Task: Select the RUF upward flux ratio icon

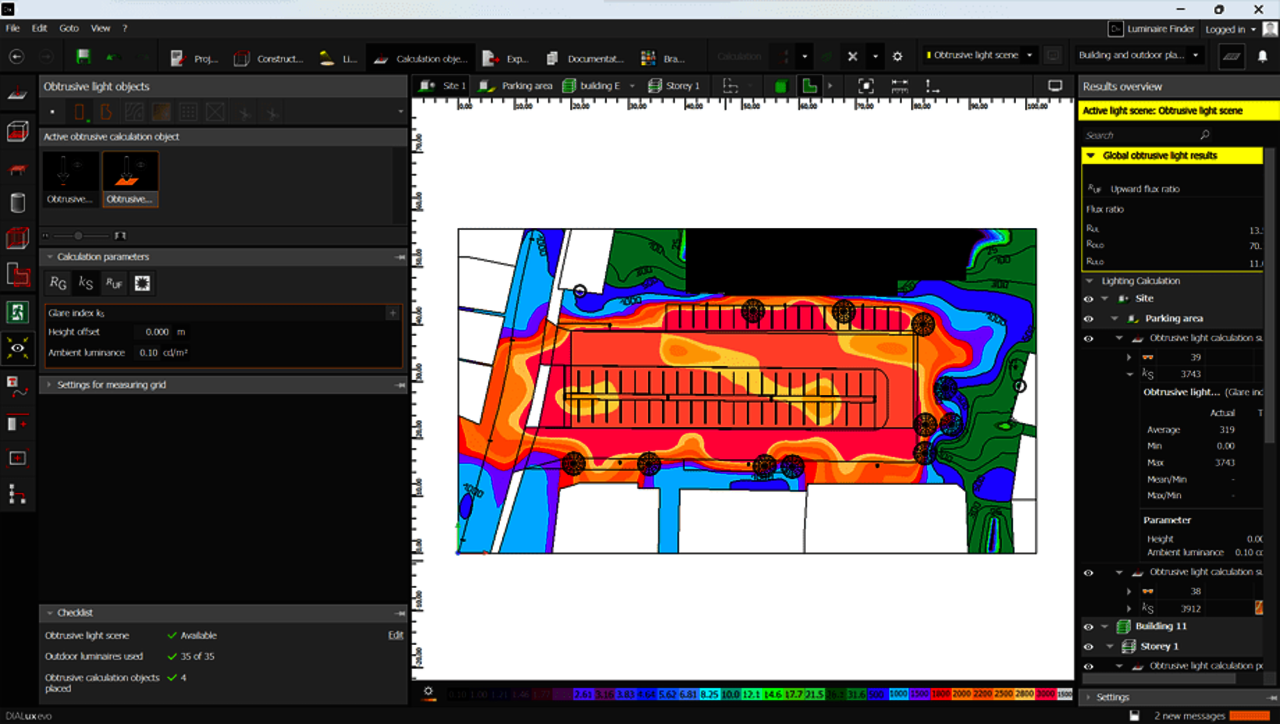Action: point(115,284)
